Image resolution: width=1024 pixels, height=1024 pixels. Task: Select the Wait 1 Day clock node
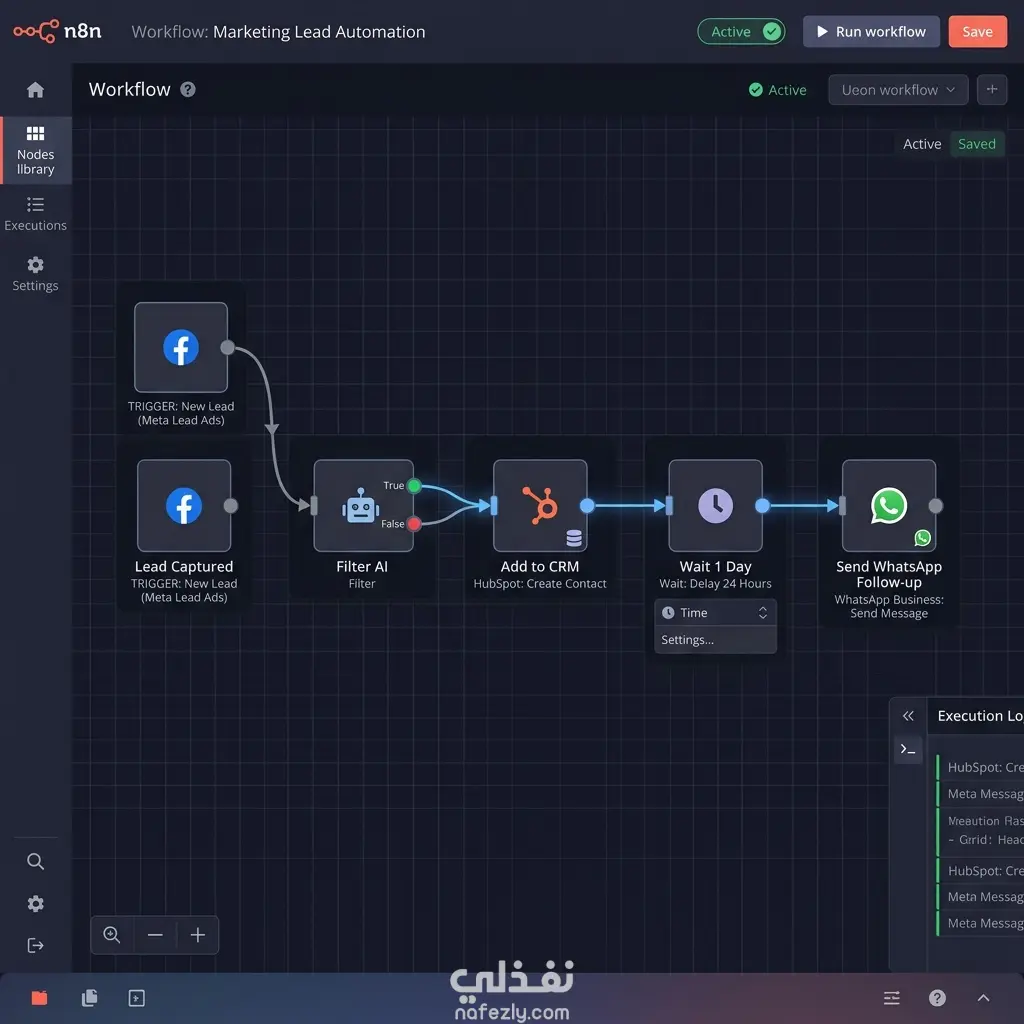click(x=715, y=505)
